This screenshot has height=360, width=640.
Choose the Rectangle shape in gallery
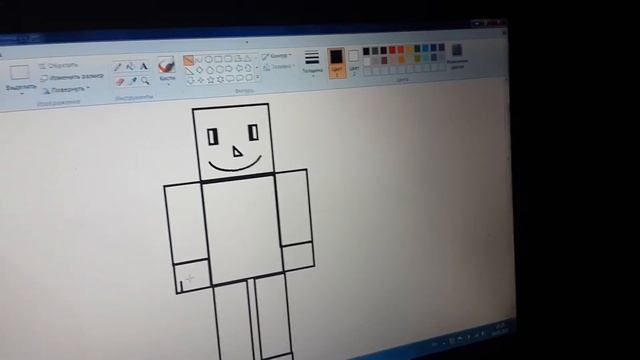218,59
